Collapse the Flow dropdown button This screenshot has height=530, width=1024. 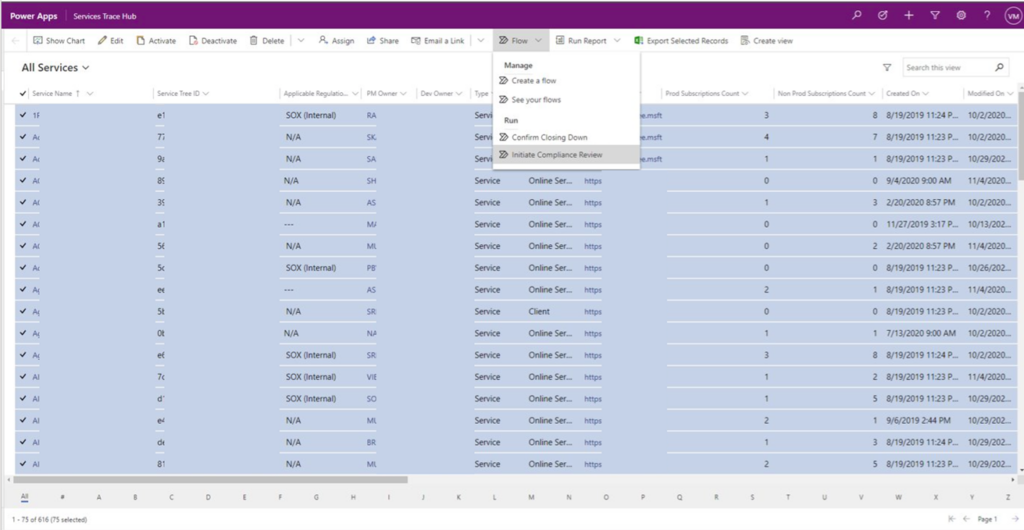coord(520,40)
